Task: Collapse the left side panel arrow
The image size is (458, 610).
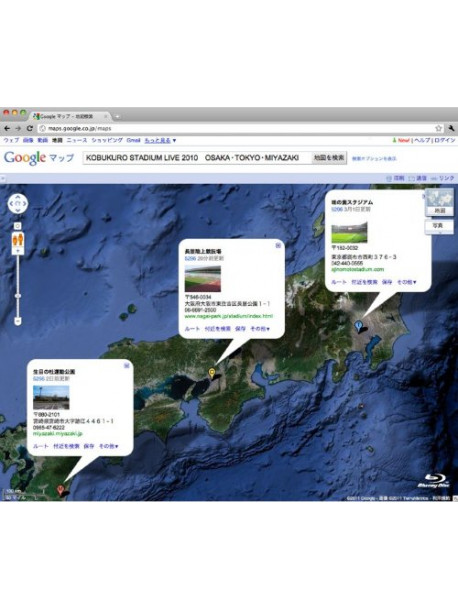Action: tap(2, 179)
